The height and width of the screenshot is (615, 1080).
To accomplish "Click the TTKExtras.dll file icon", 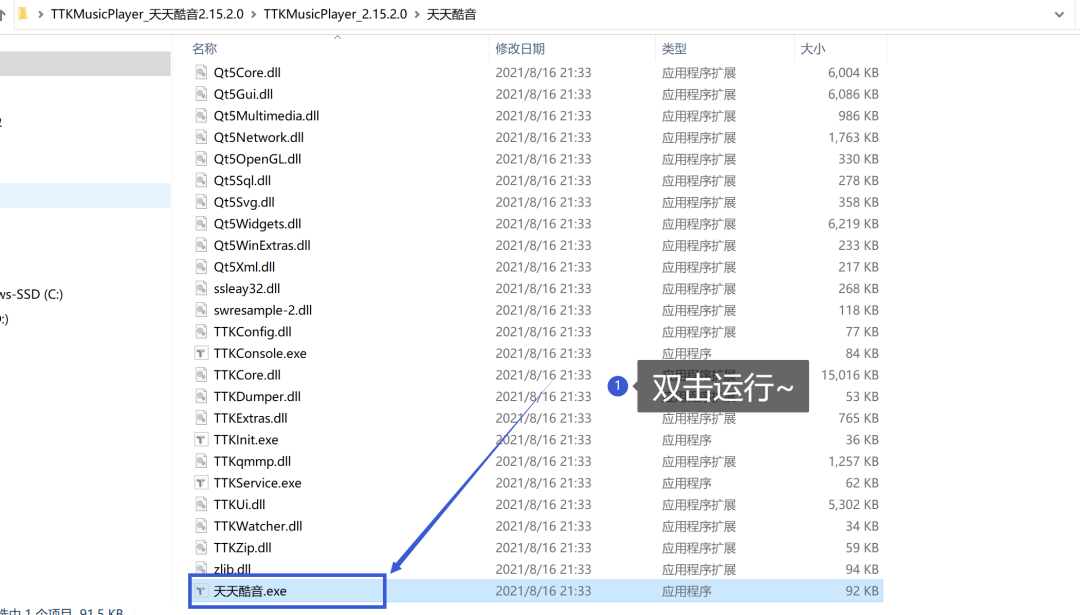I will coord(200,418).
